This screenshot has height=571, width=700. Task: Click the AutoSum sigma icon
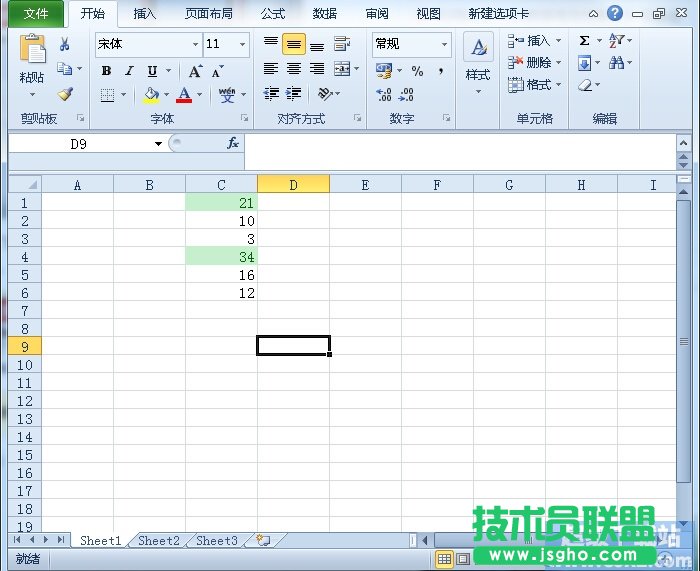click(584, 41)
